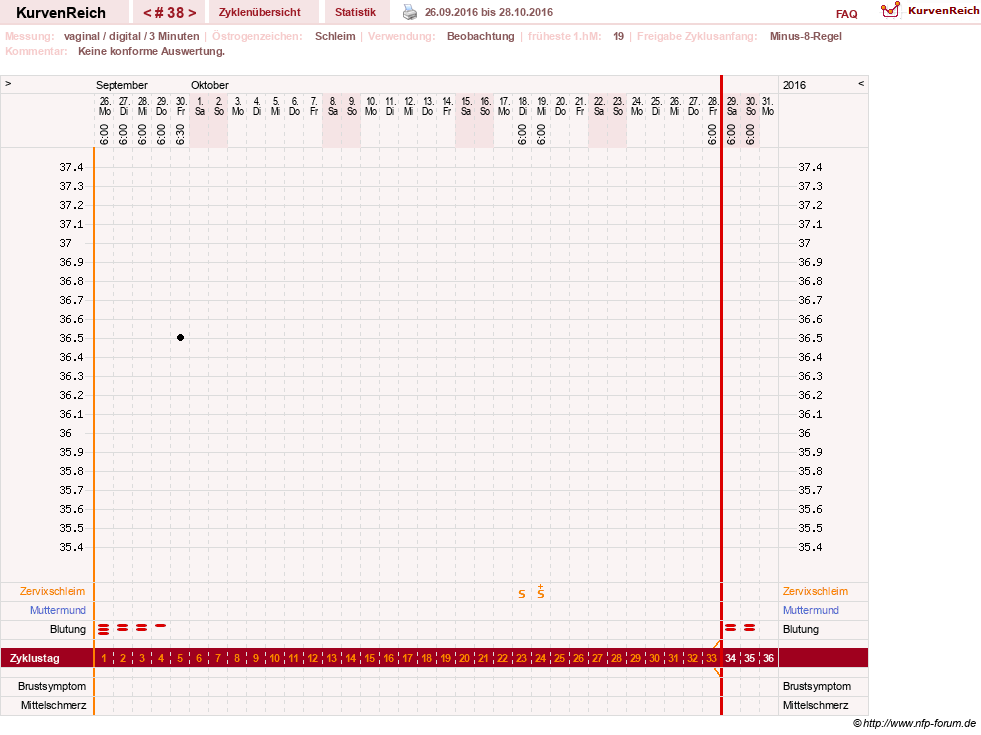Click the date range 26.09.2016 bis 28.10.2016
Viewport: 981px width, 735px height.
489,12
